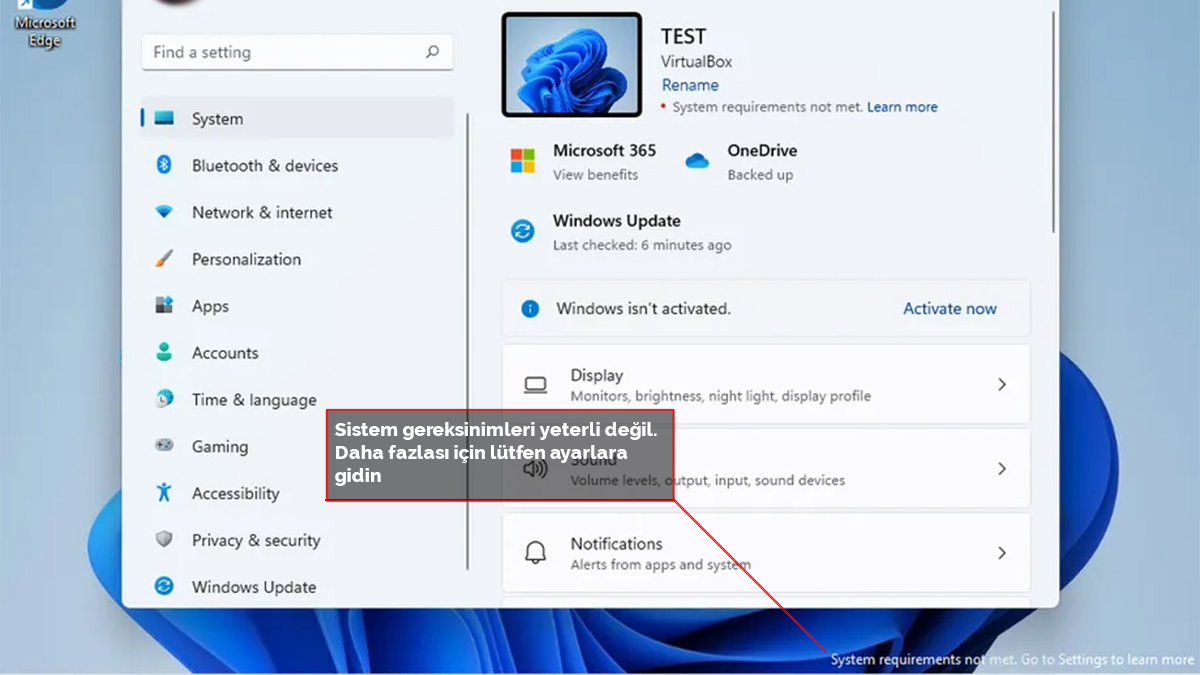Click the OneDrive cloud icon
The width and height of the screenshot is (1200, 675).
[x=697, y=161]
